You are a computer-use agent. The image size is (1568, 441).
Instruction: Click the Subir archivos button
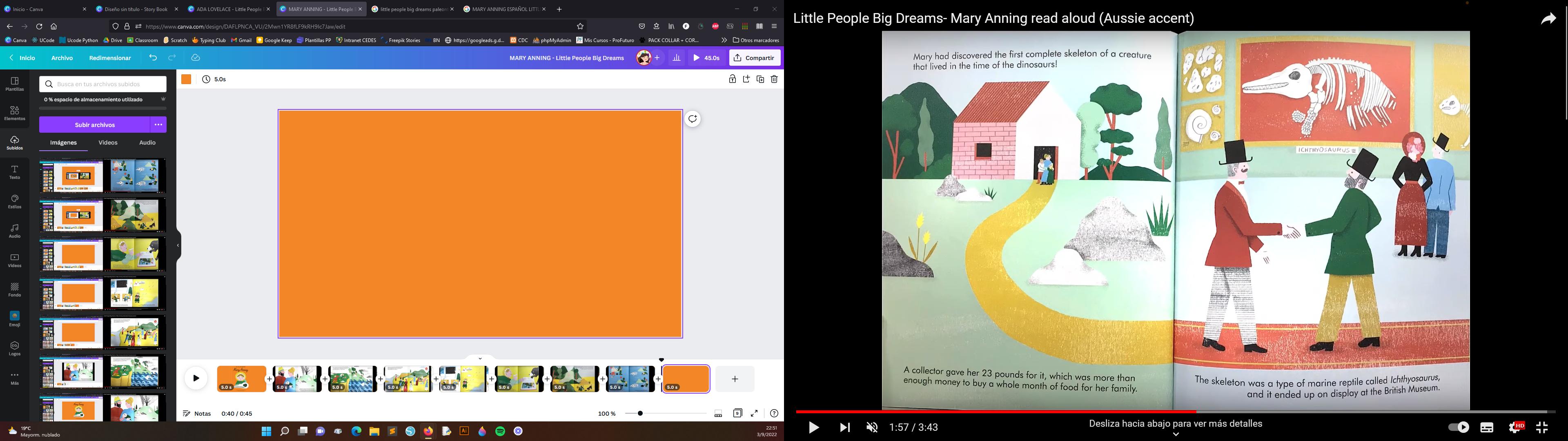[94, 124]
